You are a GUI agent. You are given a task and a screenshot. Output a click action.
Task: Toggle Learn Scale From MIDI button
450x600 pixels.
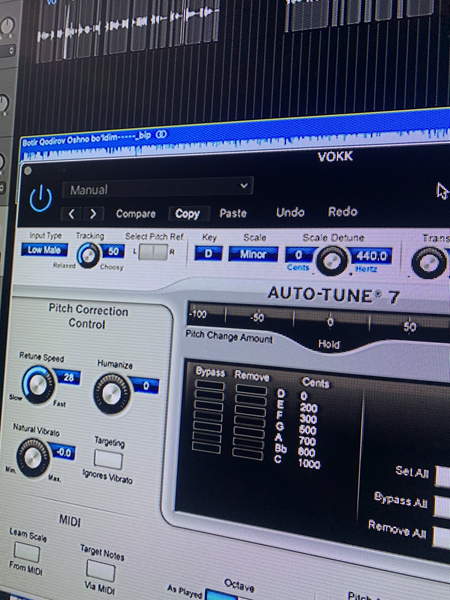27,552
